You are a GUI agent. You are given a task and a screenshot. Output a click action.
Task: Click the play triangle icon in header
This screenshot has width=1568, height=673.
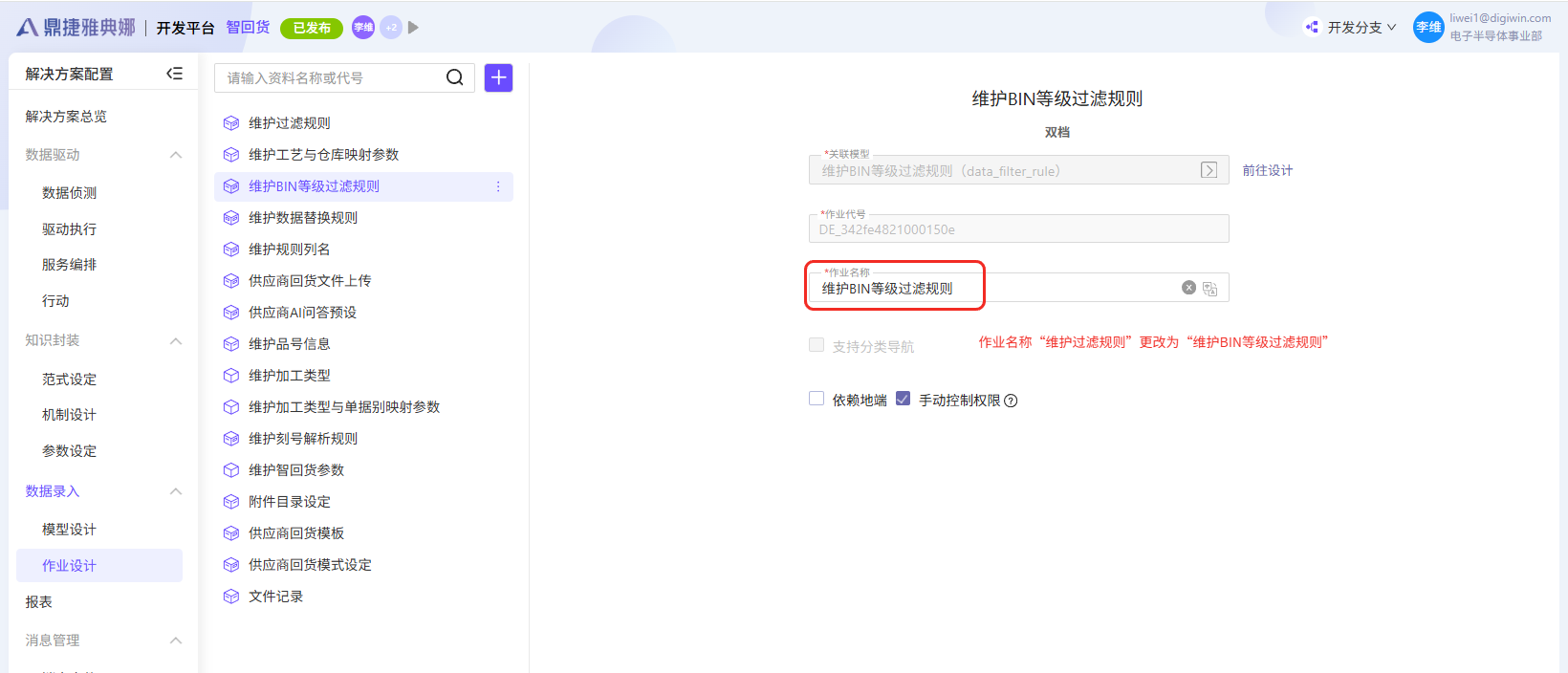click(x=413, y=28)
